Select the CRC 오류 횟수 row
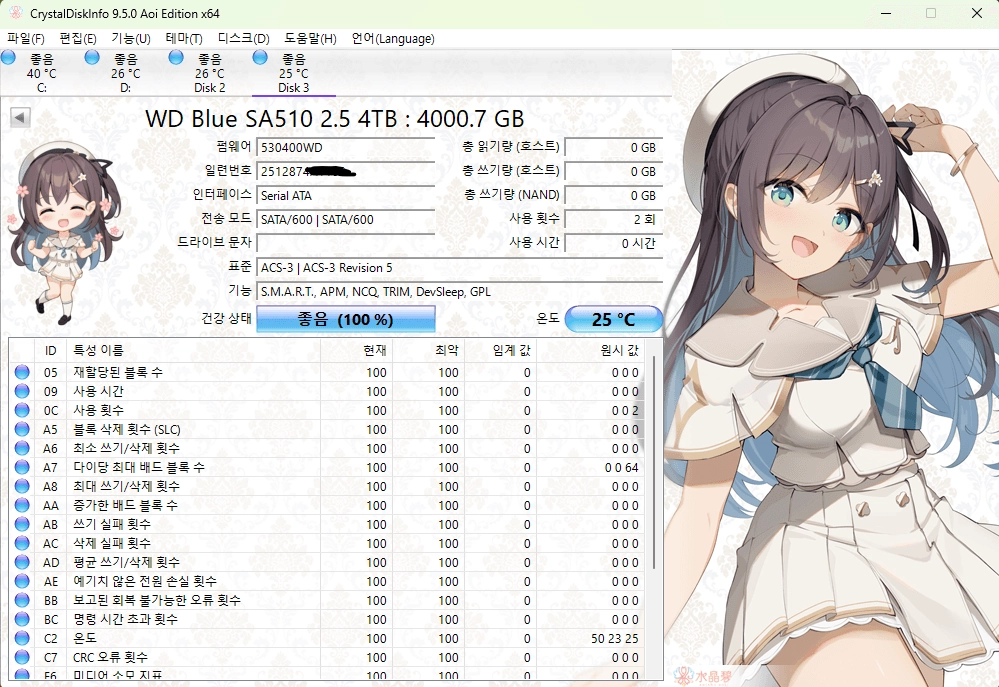Screen dimensions: 999x687 point(327,657)
